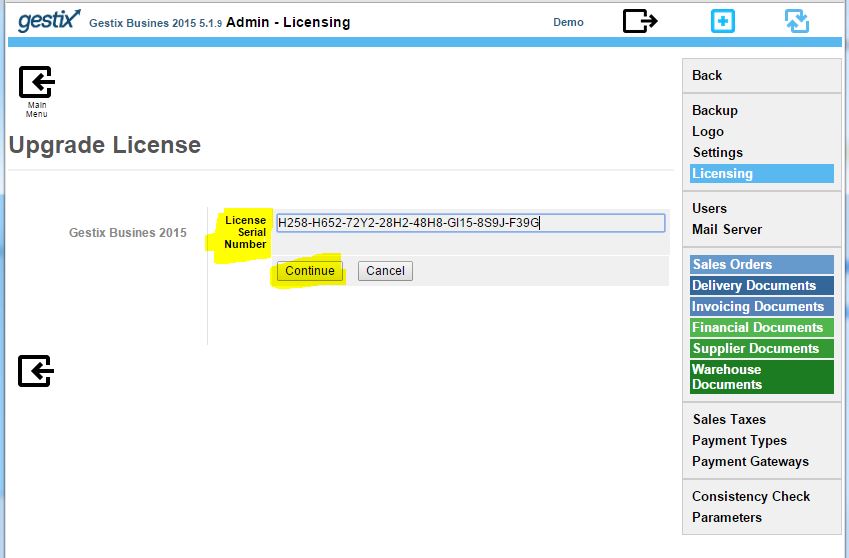Screen dimensions: 849x558
Task: Focus the License Serial Number field
Action: click(x=471, y=223)
